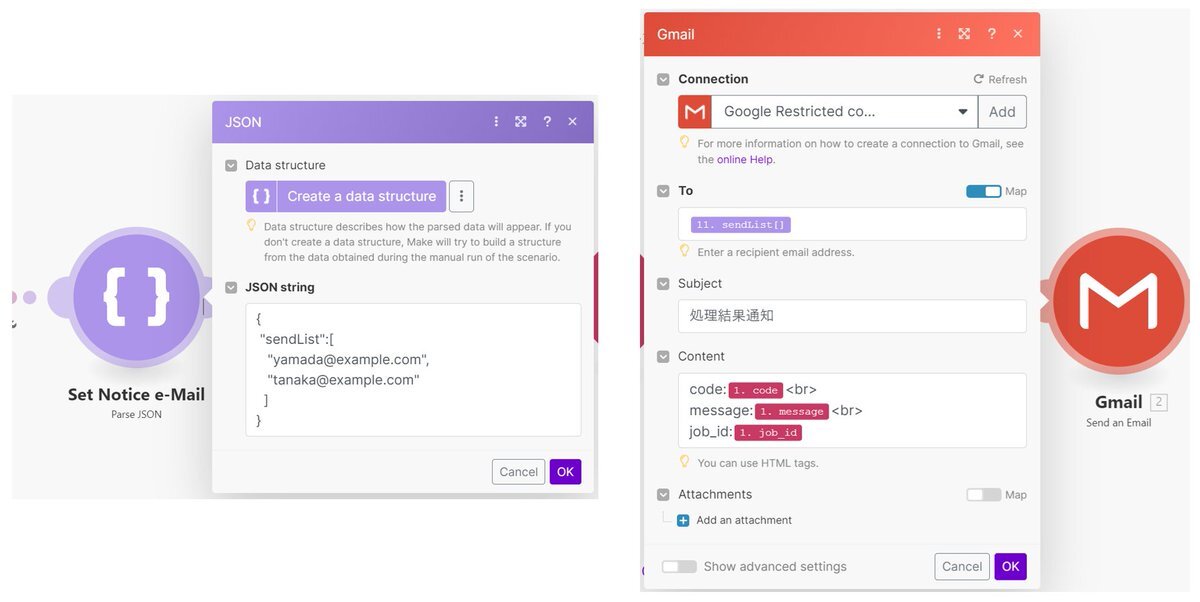Click OK in the Gmail dialog

(1011, 567)
